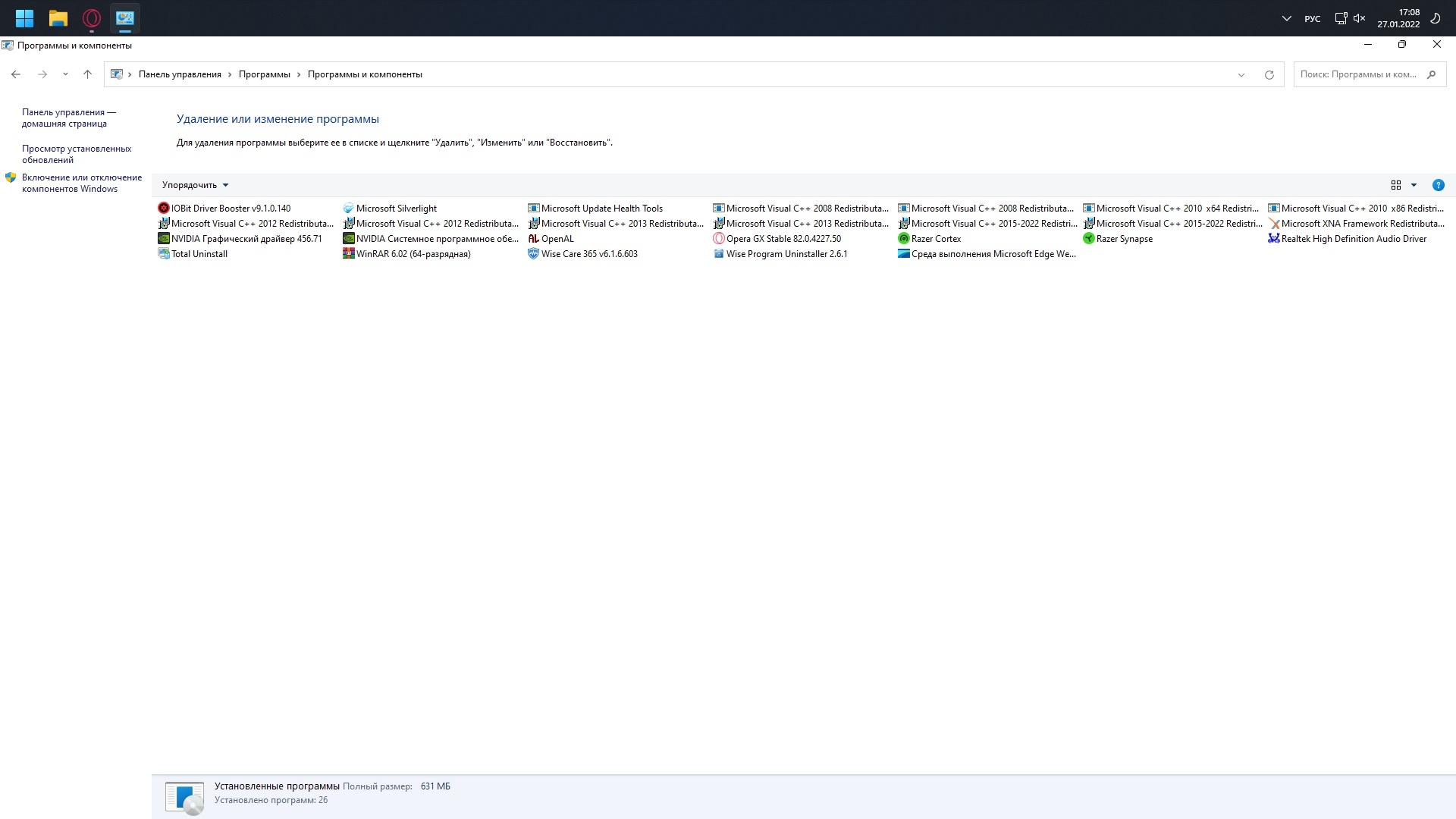Select the Microsoft XNA Framework icon

coord(1273,223)
